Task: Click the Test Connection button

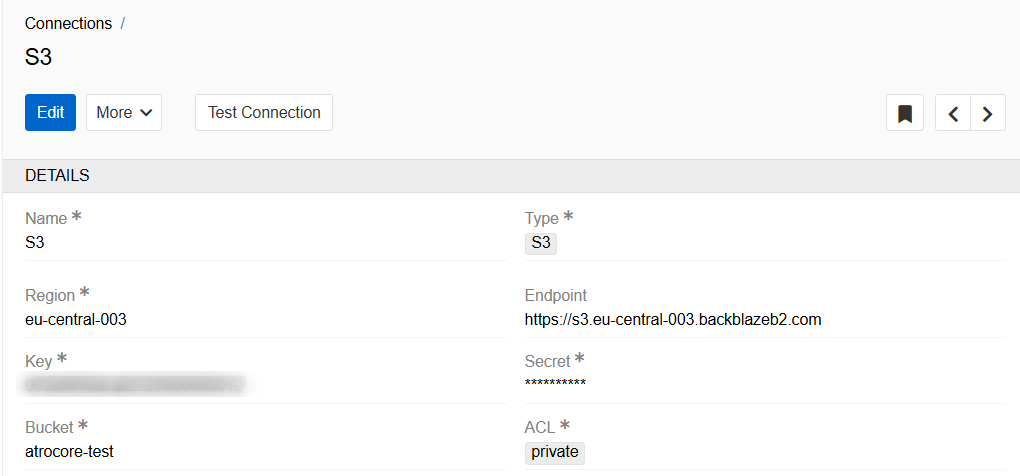Action: pyautogui.click(x=264, y=113)
